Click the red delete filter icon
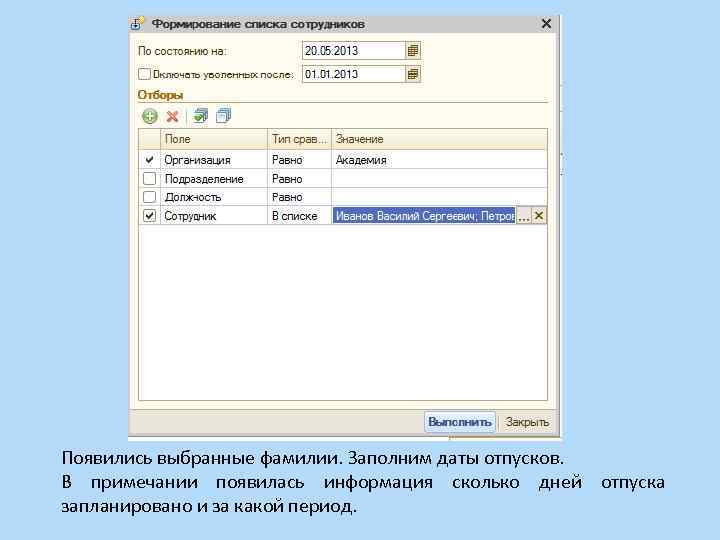 [173, 116]
